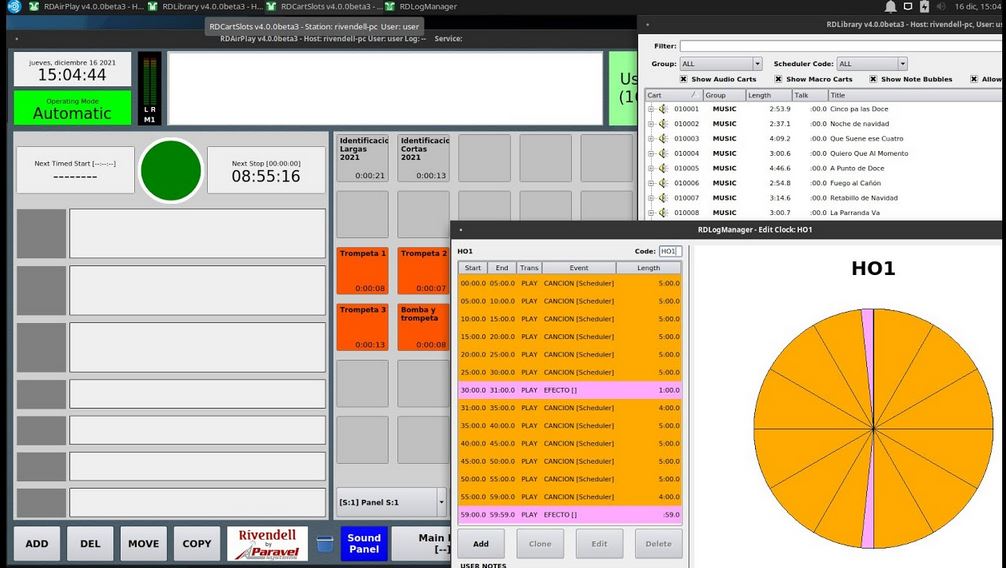Play Identificacion Largas 2021 panel button
Image resolution: width=1006 pixels, height=568 pixels.
pyautogui.click(x=362, y=158)
